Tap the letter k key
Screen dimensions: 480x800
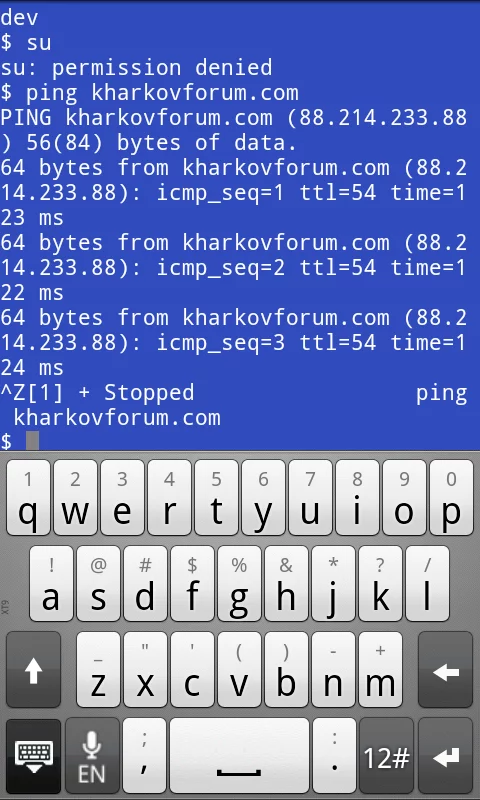(381, 583)
